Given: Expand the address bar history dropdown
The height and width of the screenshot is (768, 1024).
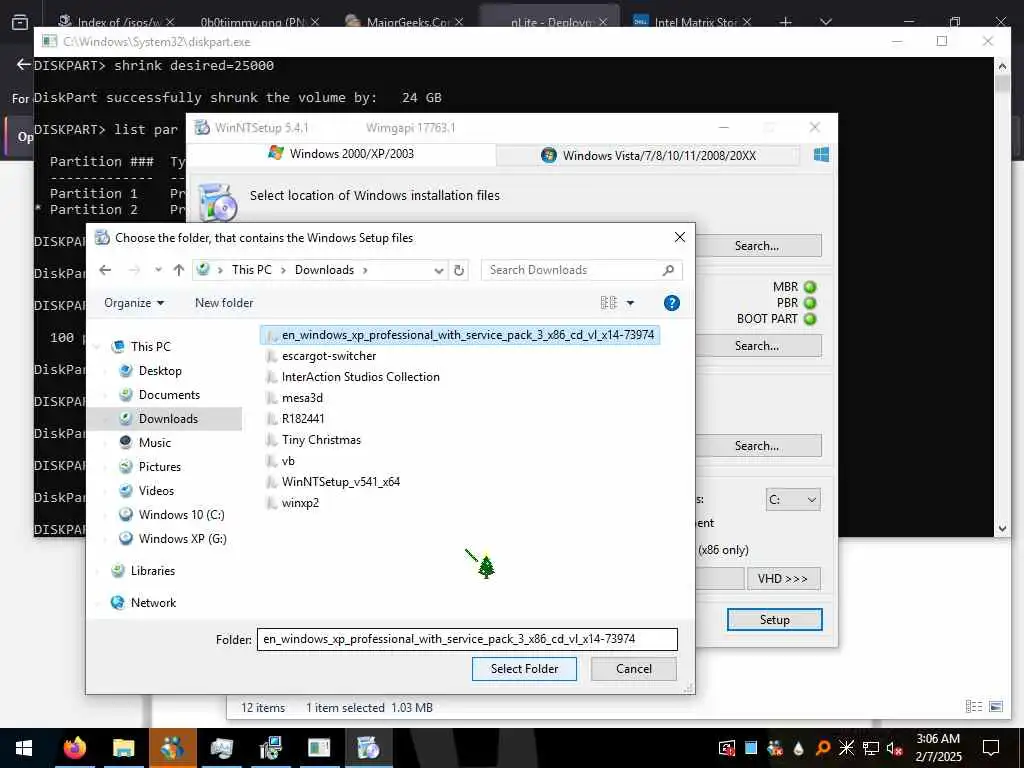Looking at the screenshot, I should [439, 270].
